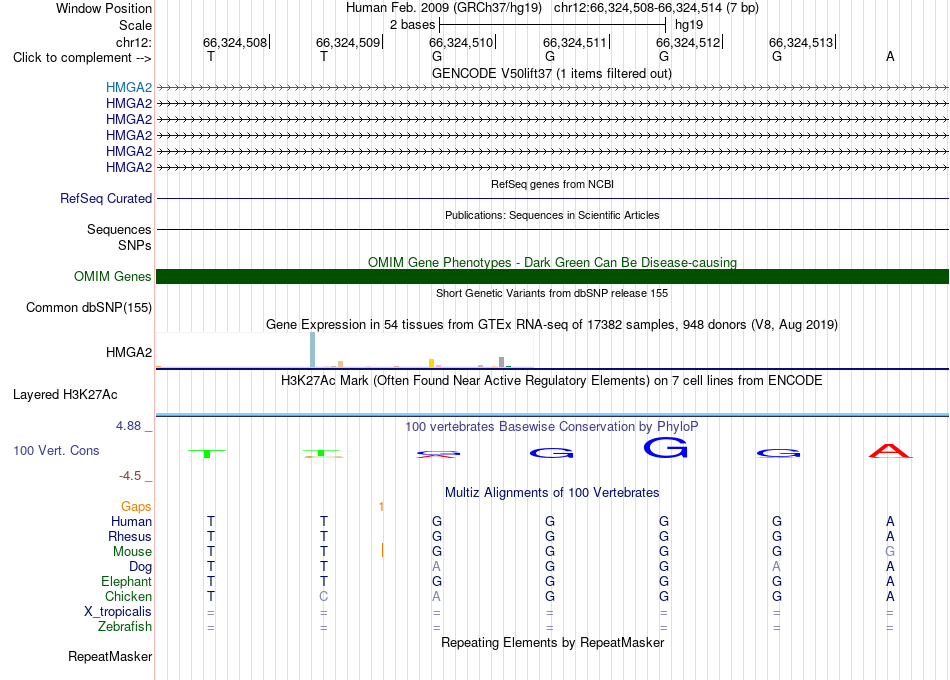Click the 'X_tropicalis' species label
Screen dimensions: 950x680
pyautogui.click(x=118, y=612)
